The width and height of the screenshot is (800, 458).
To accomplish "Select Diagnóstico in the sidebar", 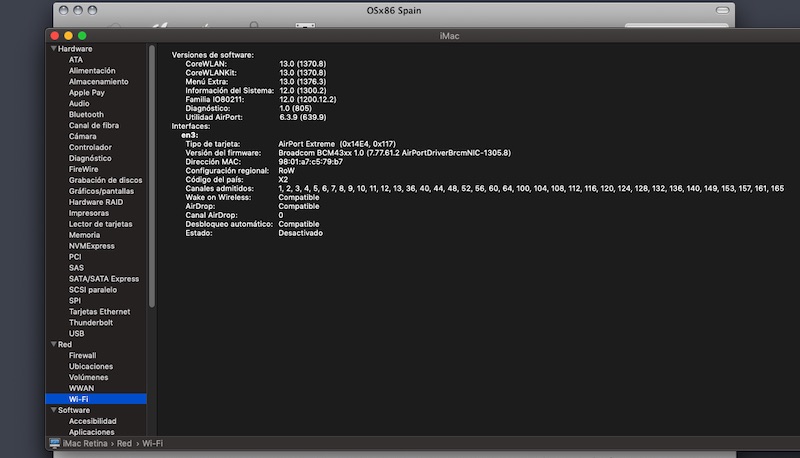I will [x=90, y=158].
